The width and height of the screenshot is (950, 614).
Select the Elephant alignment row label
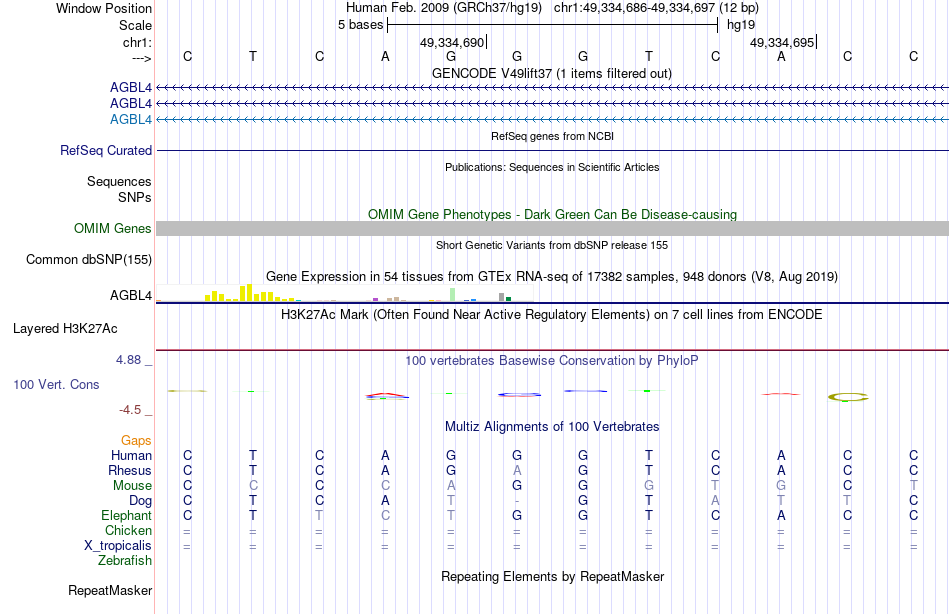click(x=126, y=515)
